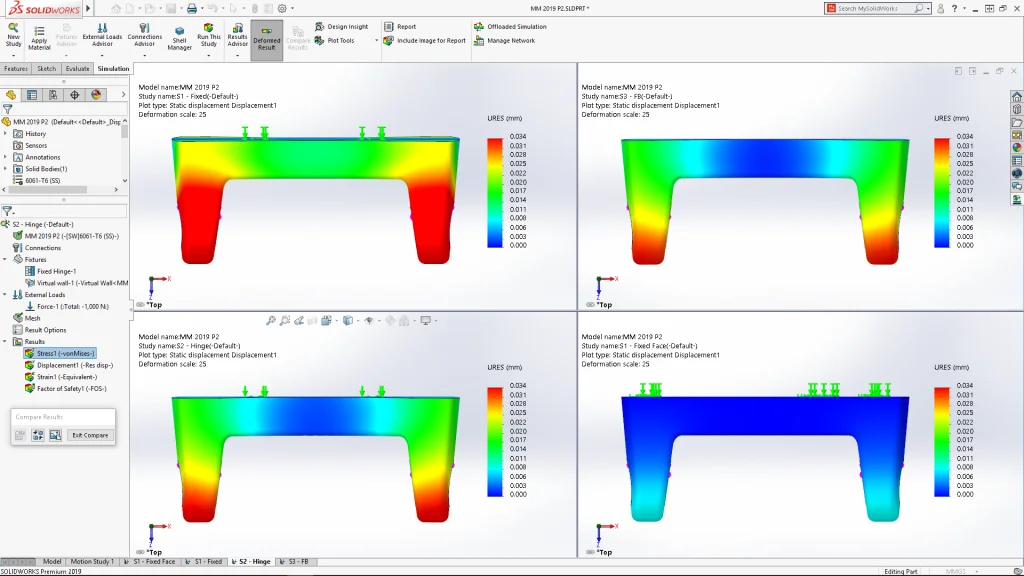Click Run This Study icon
The height and width of the screenshot is (576, 1024).
point(208,38)
